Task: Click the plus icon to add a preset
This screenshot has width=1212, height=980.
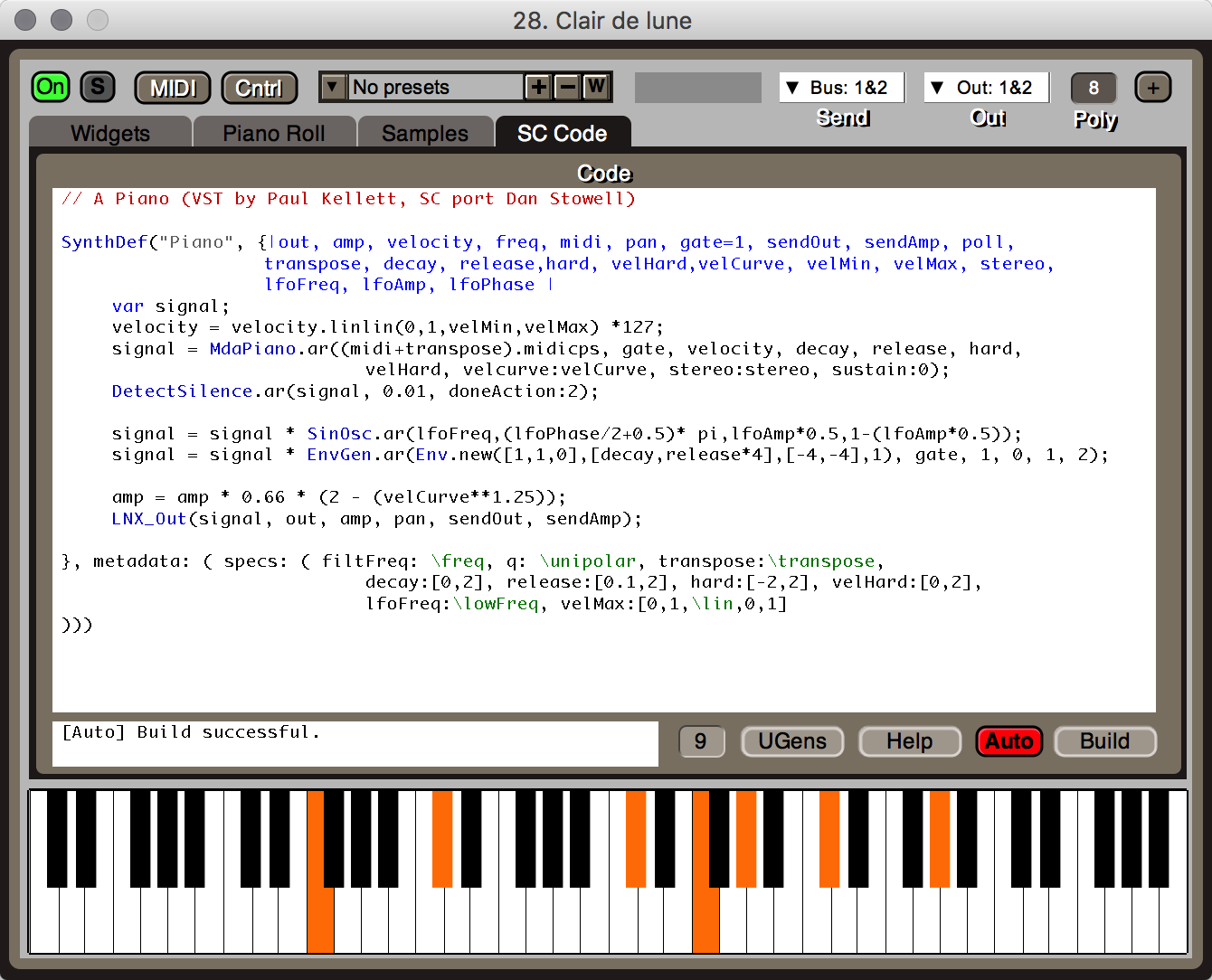Action: (538, 88)
